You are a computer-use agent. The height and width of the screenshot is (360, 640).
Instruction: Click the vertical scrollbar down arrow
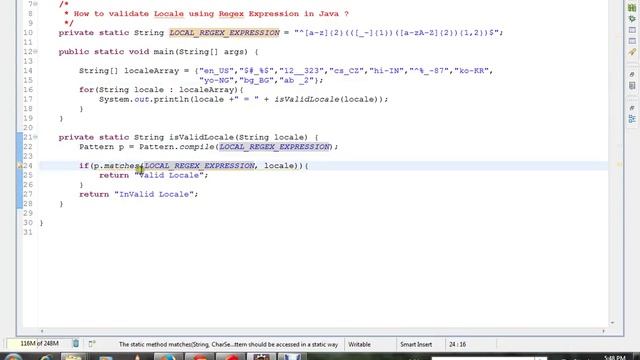(612, 323)
